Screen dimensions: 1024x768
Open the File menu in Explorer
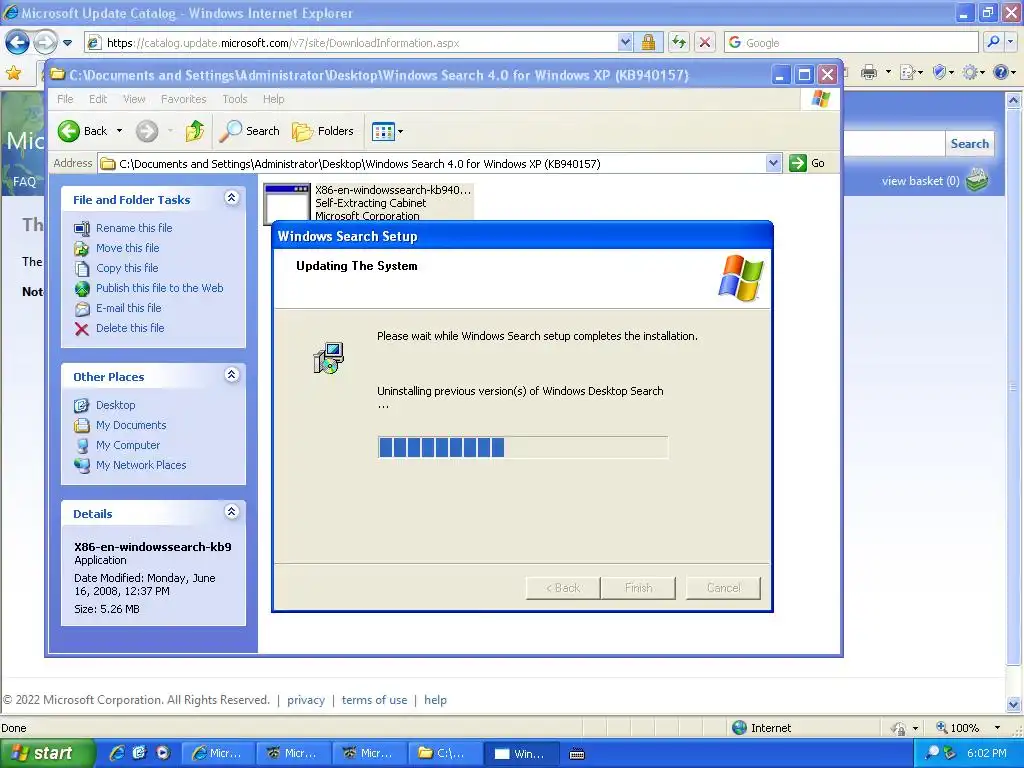(65, 99)
